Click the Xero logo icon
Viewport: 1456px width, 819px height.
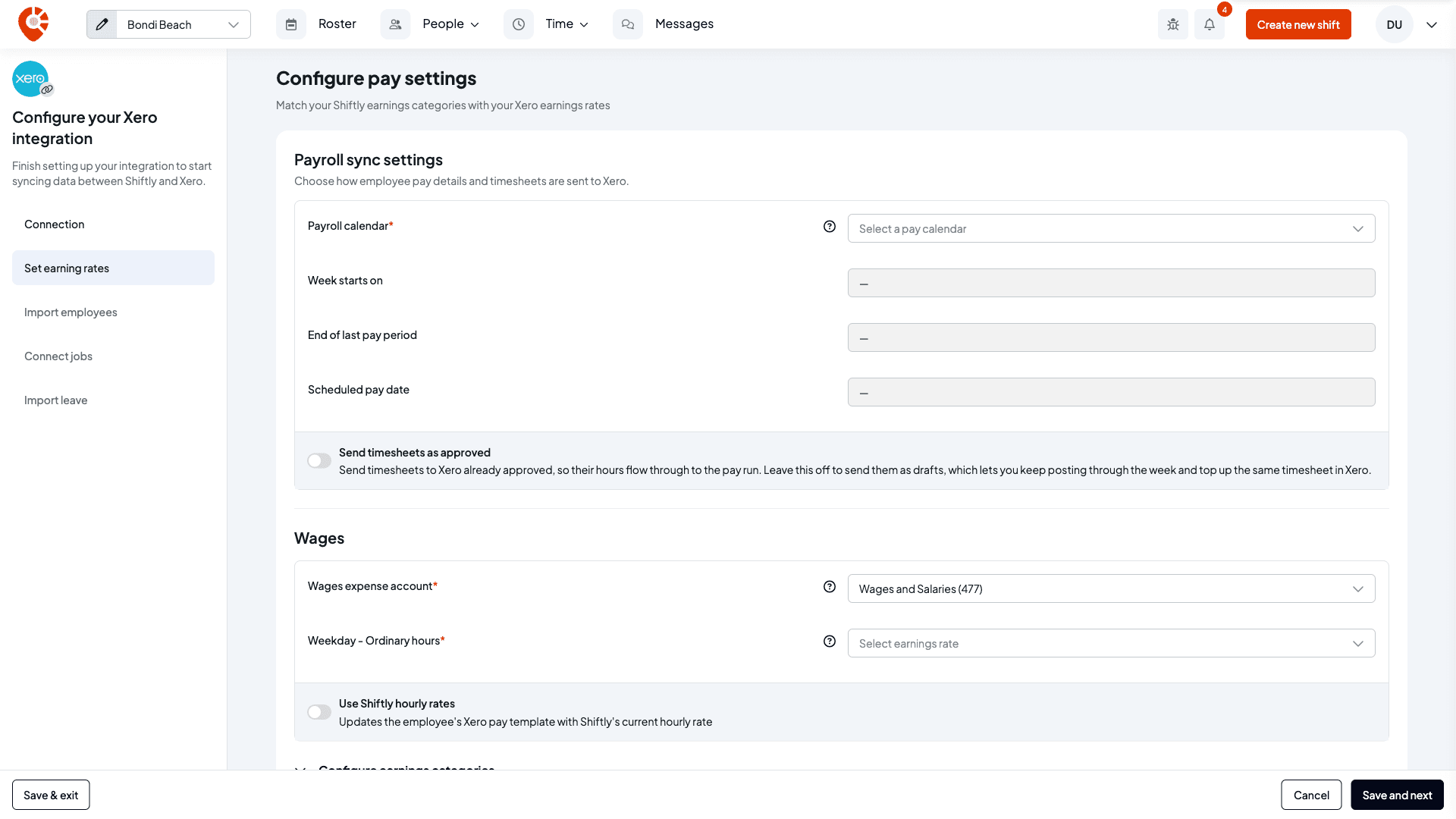(31, 79)
